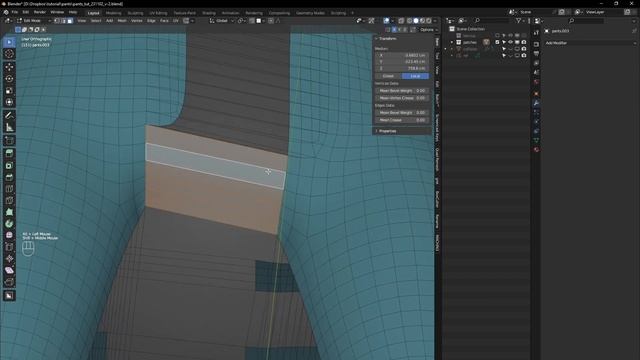This screenshot has width=640, height=360.
Task: Collapse the Transform panel
Action: tap(376, 38)
